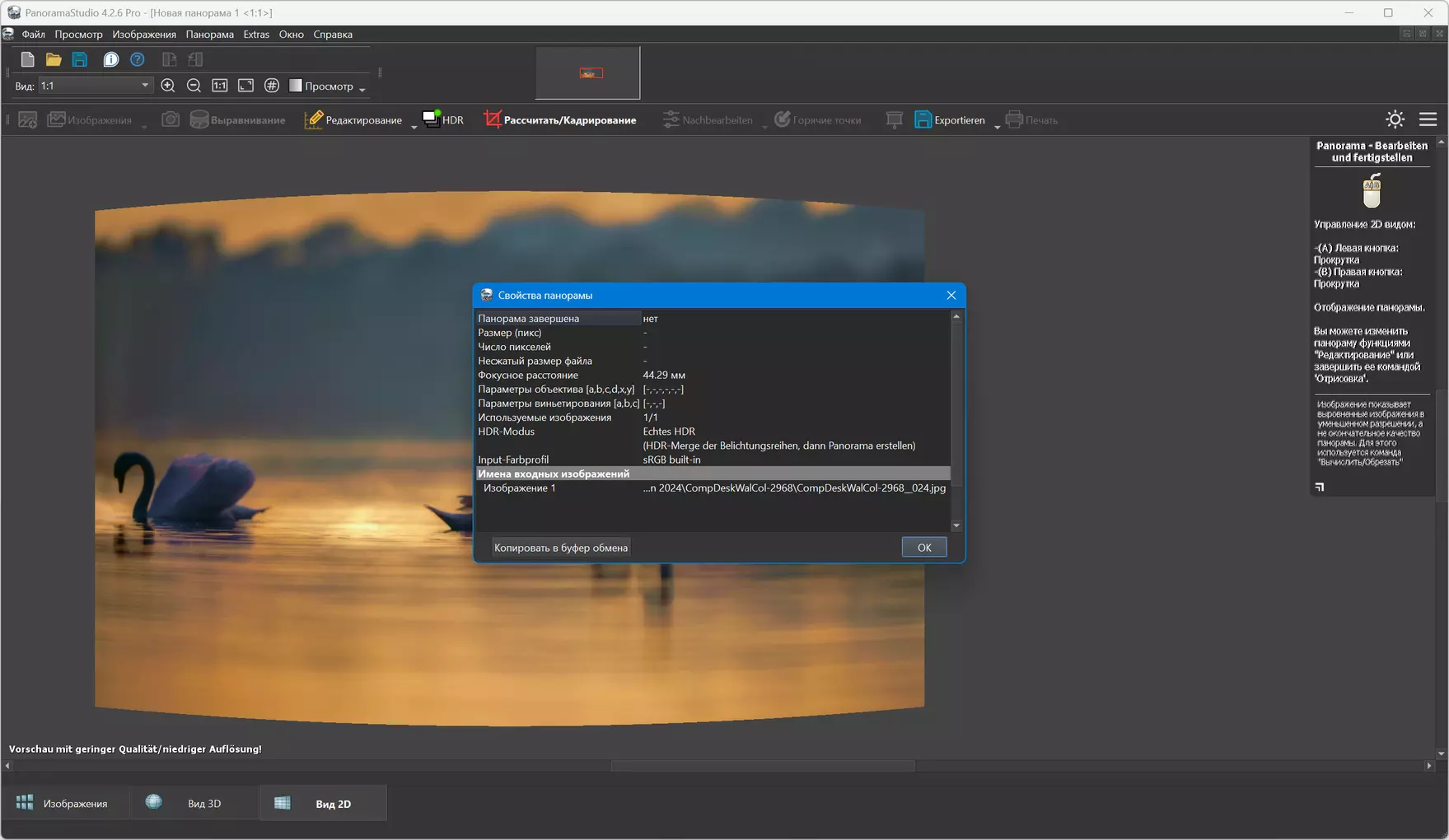Click Копировать в буфер обмена button
Viewport: 1449px width, 840px height.
pyautogui.click(x=561, y=548)
